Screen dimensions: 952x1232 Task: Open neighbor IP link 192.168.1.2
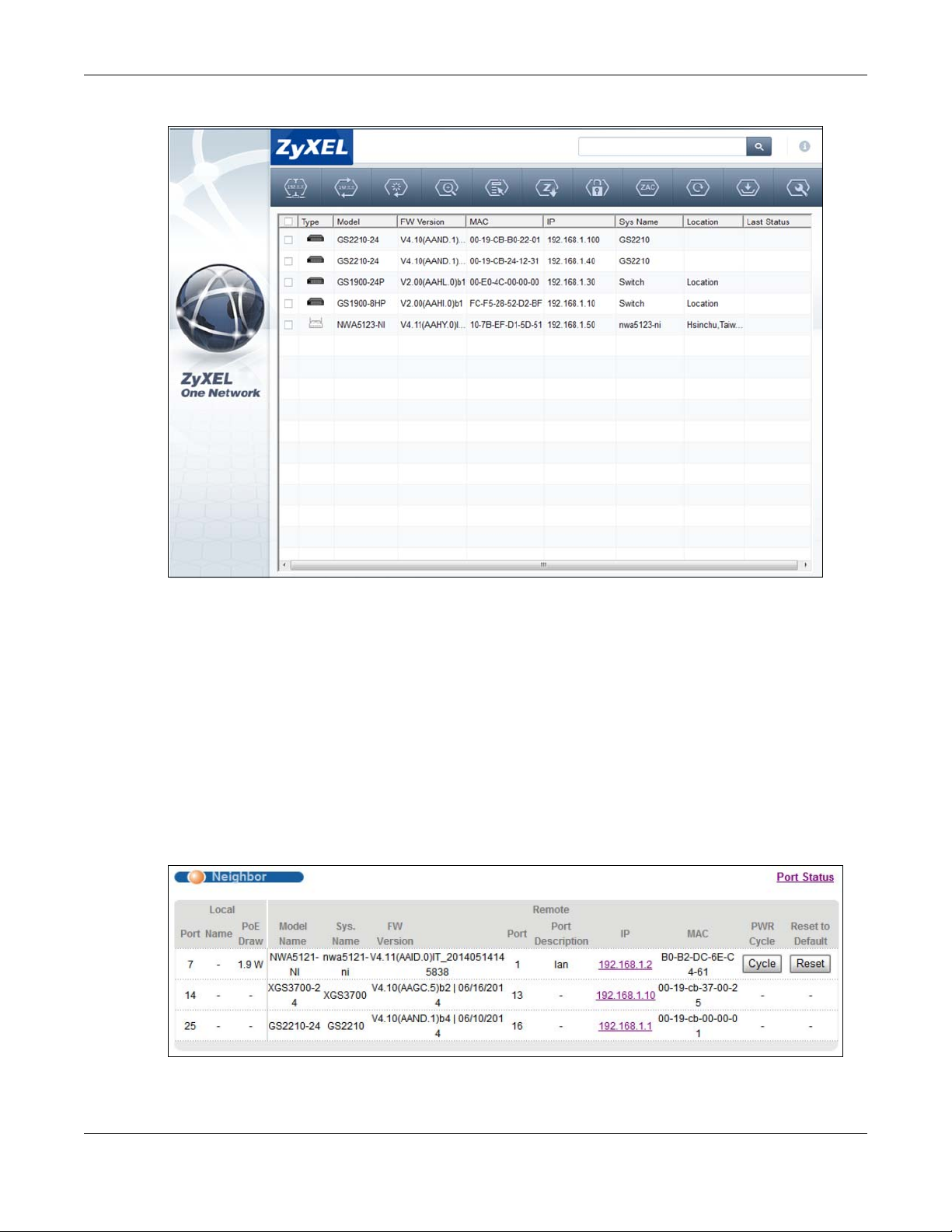(625, 965)
